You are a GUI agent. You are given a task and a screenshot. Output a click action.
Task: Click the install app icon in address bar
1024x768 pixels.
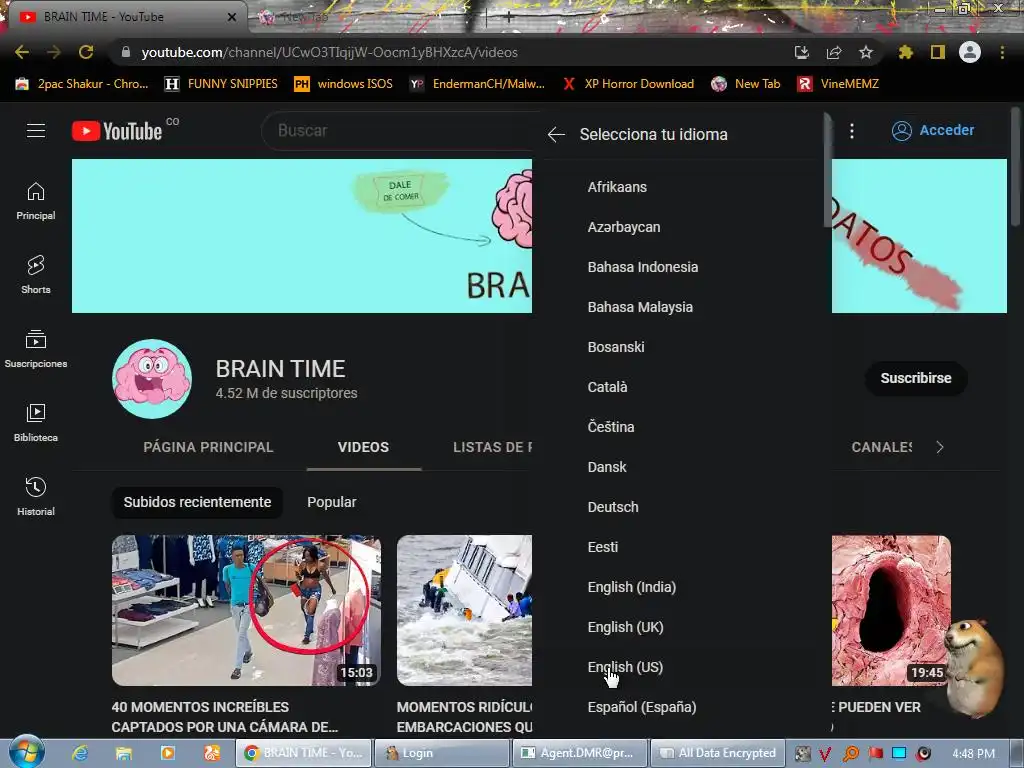pos(802,52)
